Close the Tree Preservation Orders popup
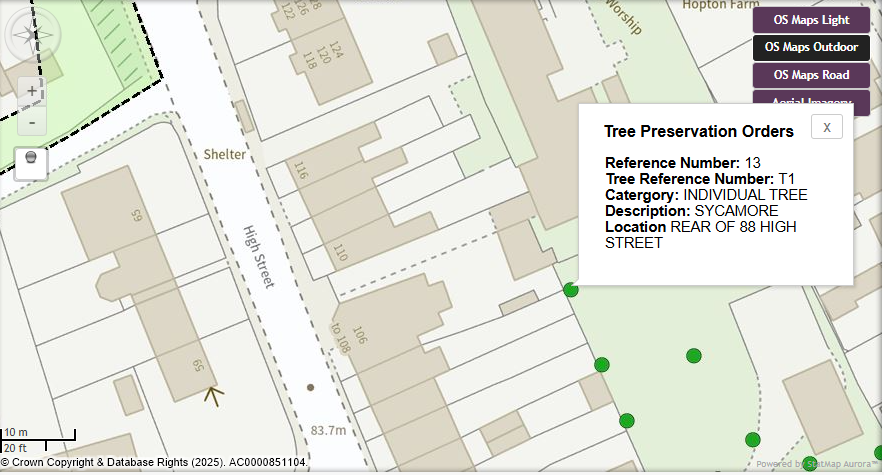 [x=826, y=127]
